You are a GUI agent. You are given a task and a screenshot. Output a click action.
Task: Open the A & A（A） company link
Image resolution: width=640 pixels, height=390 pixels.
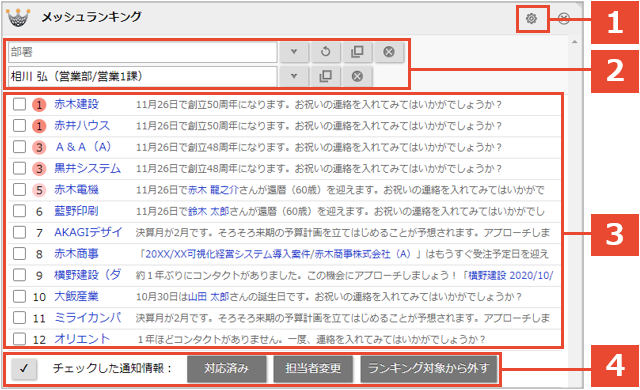pos(83,147)
